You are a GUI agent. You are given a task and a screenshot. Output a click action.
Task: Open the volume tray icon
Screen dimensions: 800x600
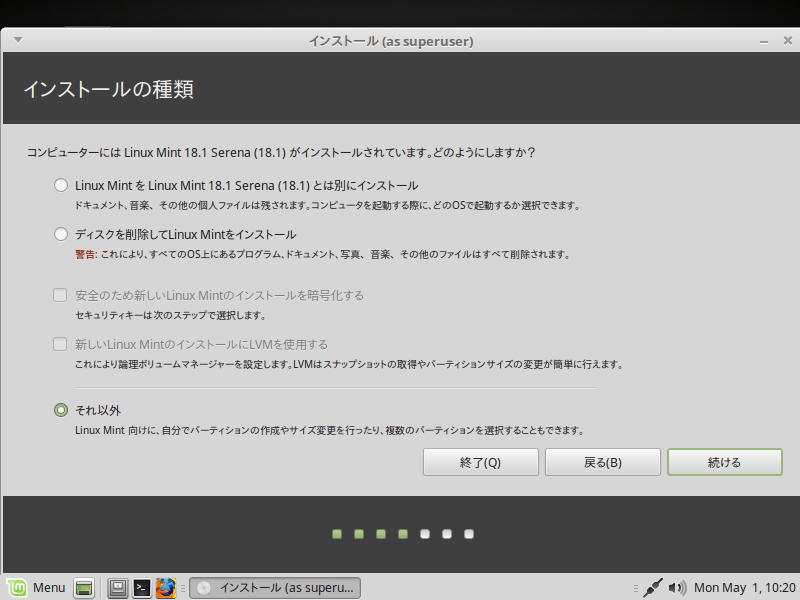677,588
